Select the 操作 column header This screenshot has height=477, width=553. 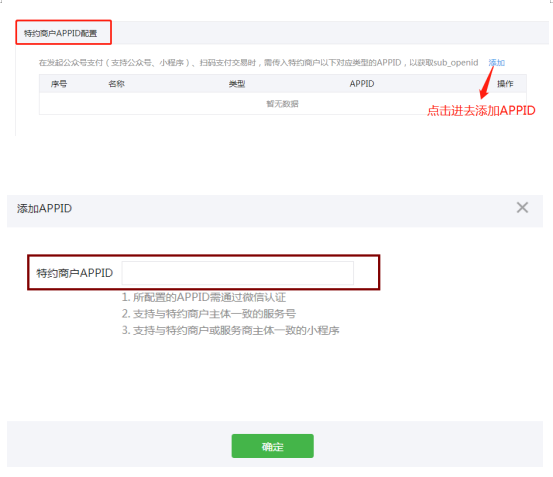(505, 84)
